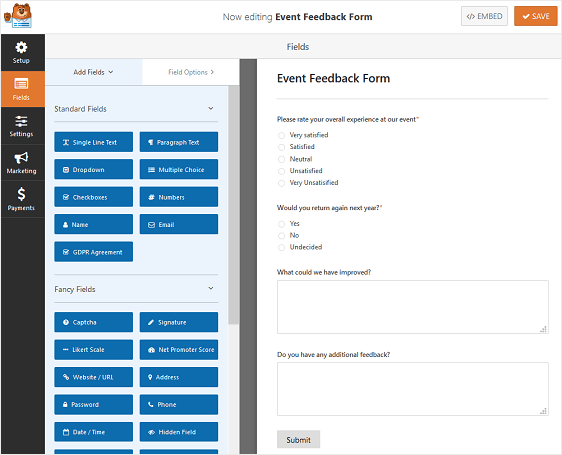Viewport: 562px width, 455px height.
Task: Select the Undecided radio option
Action: tap(282, 247)
